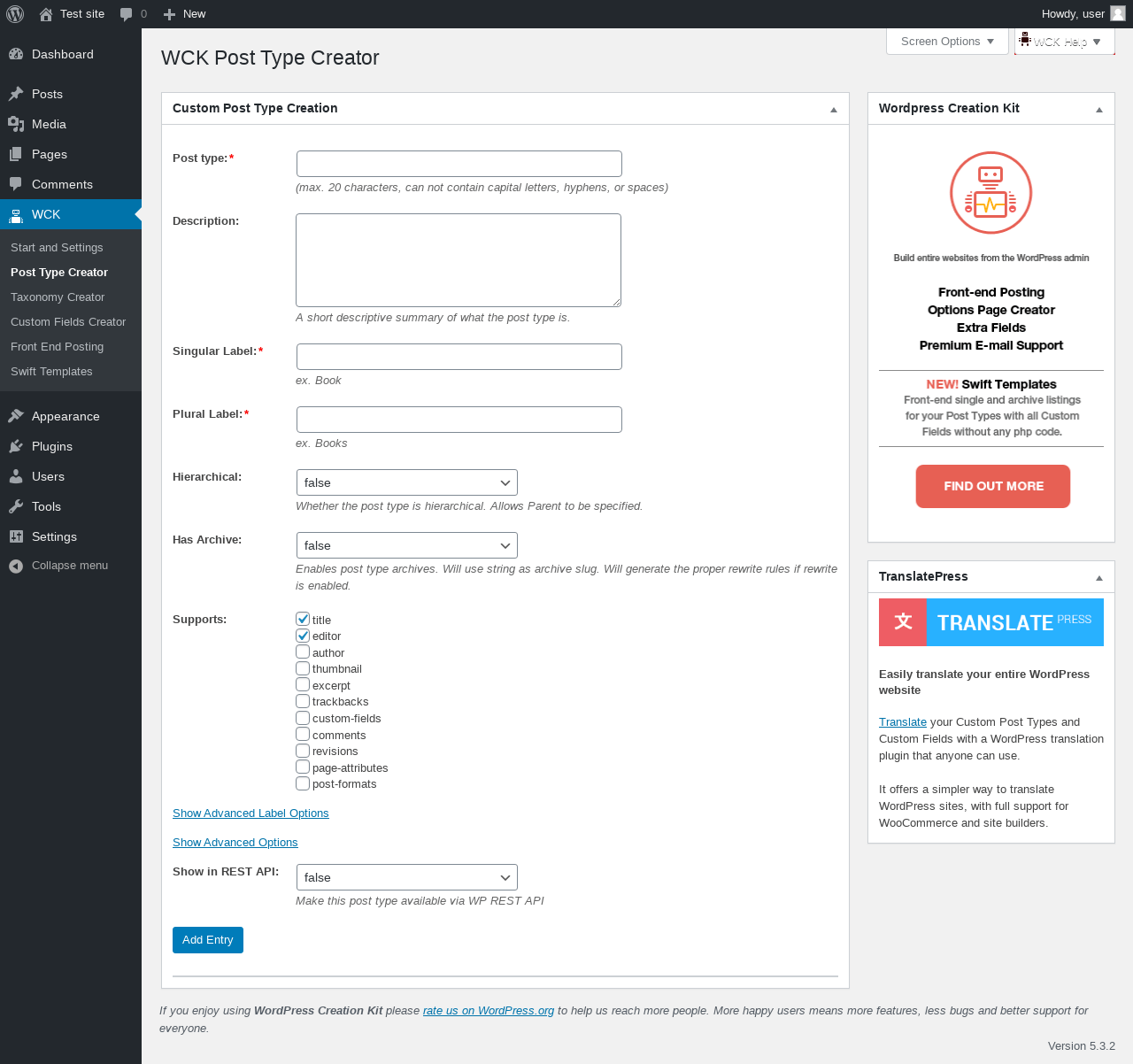Screen dimensions: 1133x1064
Task: Click the Pages icon in sidebar
Action: [16, 154]
